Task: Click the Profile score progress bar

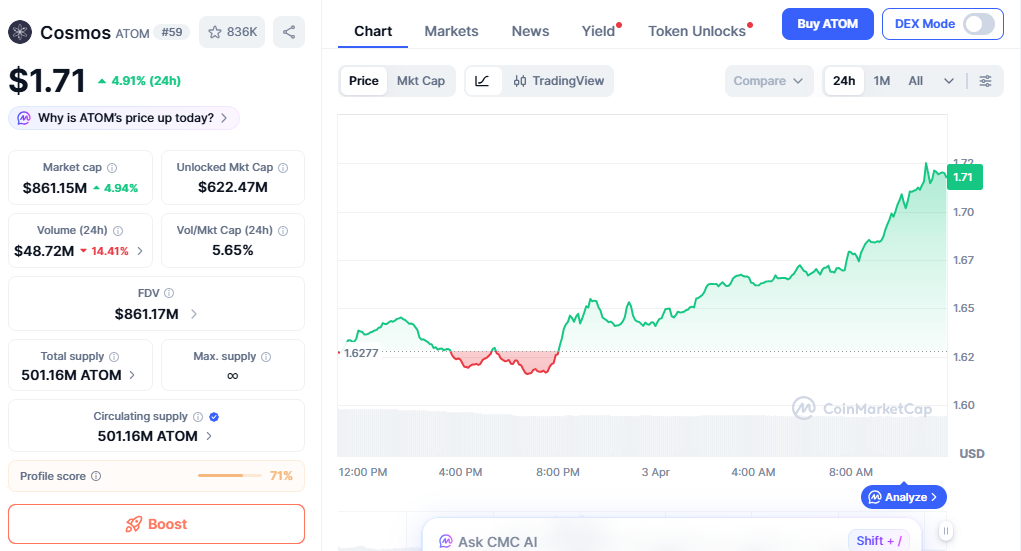Action: point(229,475)
